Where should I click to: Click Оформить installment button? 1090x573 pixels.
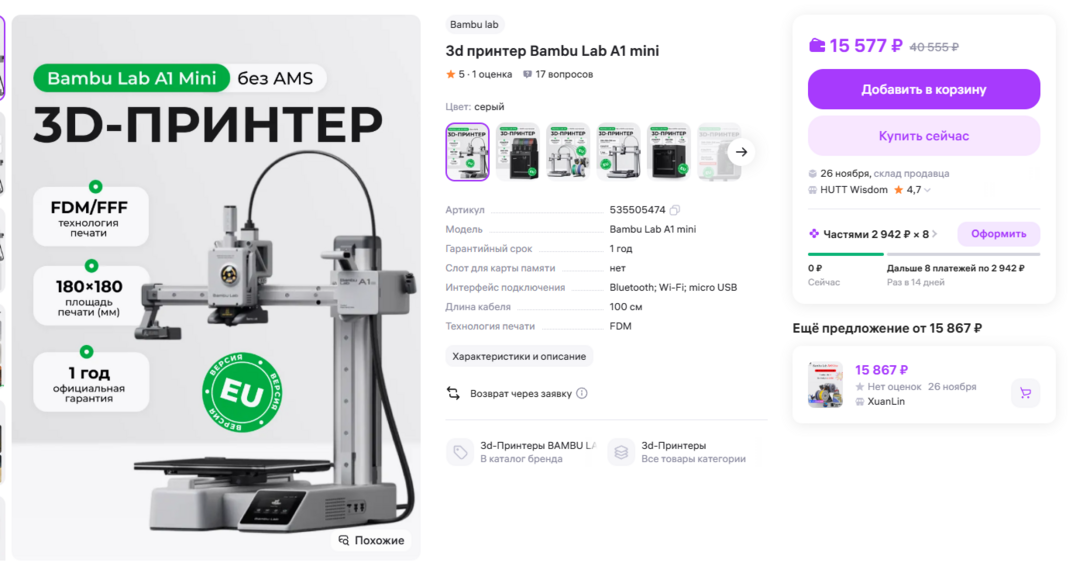click(998, 234)
